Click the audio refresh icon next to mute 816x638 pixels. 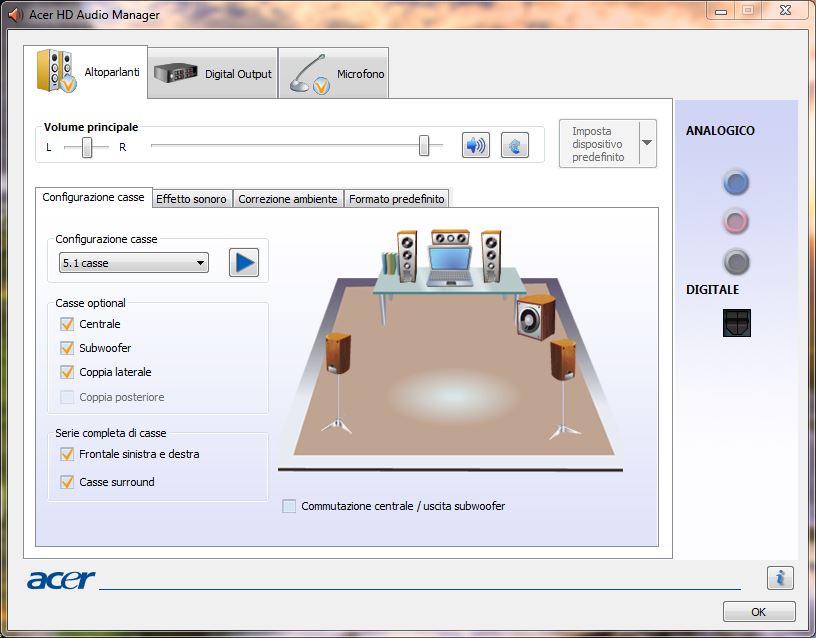click(x=515, y=145)
